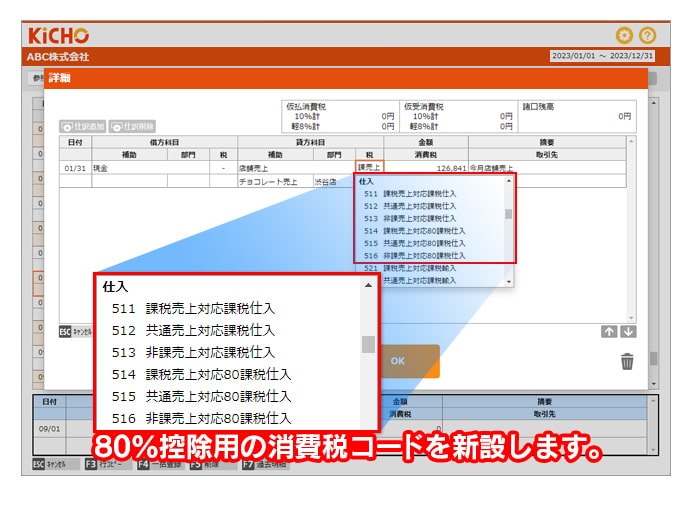
Task: Click the tax list scrollbar thumb
Action: coord(509,214)
